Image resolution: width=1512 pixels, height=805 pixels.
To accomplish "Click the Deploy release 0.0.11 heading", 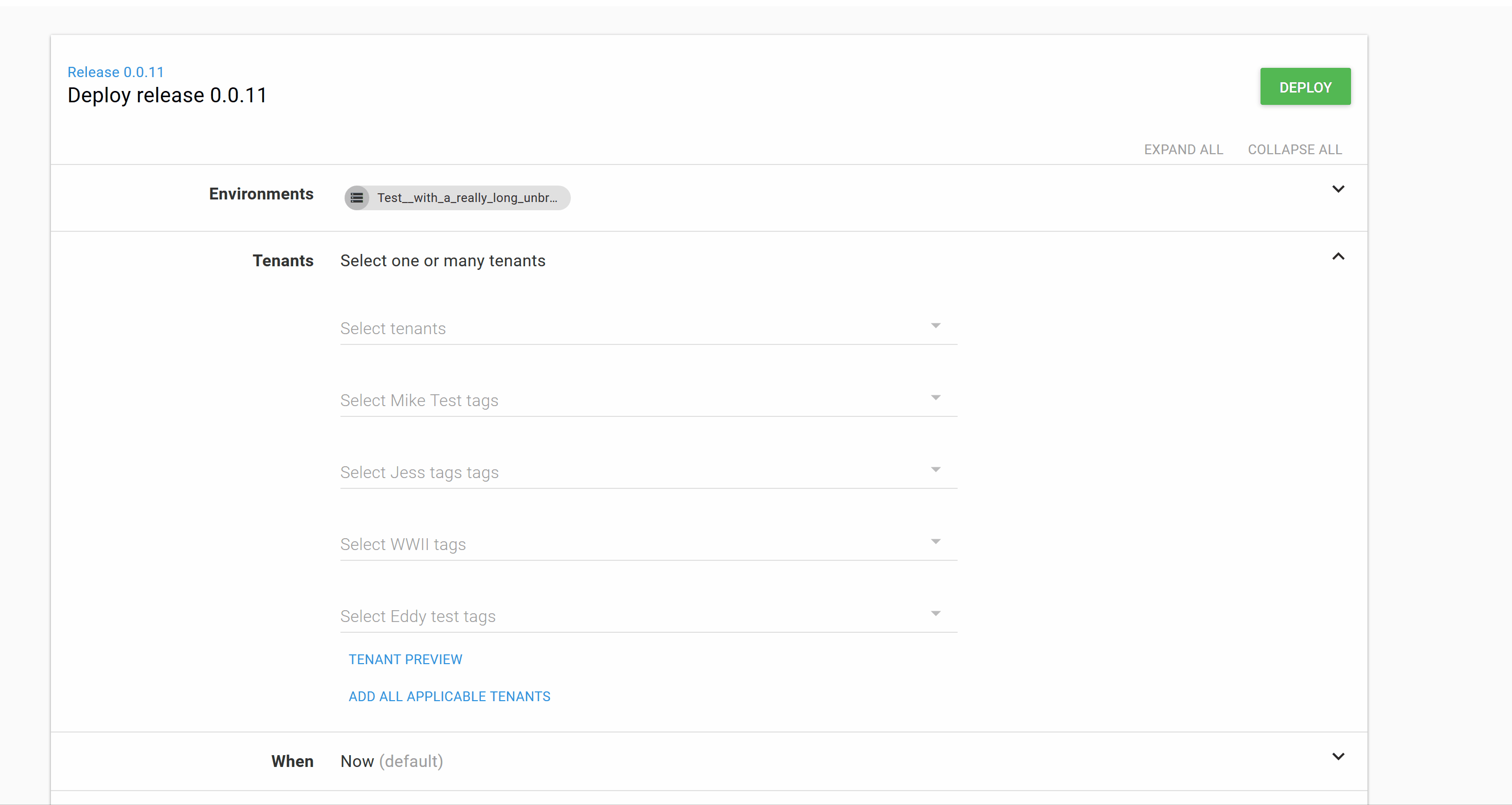I will tap(167, 95).
